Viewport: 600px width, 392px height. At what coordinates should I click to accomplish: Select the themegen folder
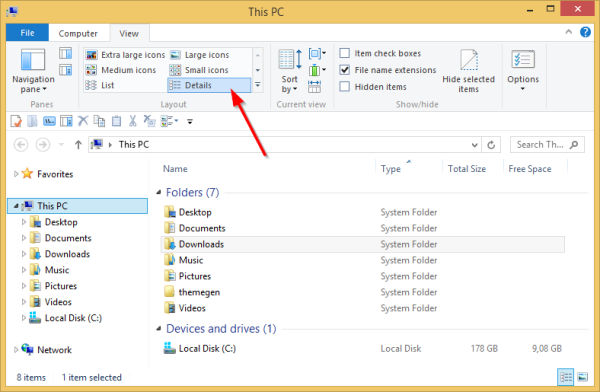click(x=199, y=292)
